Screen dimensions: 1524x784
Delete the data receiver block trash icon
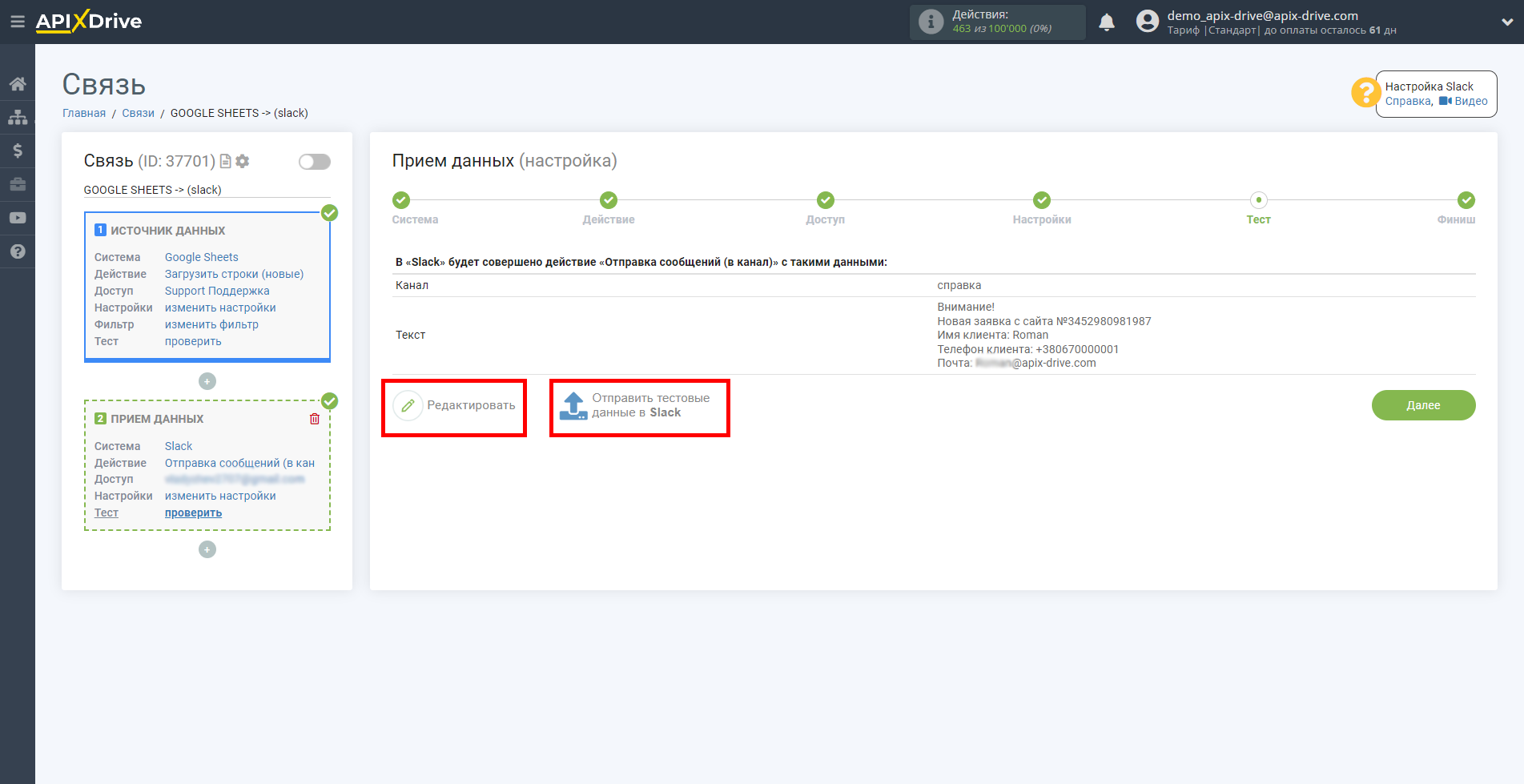coord(315,419)
